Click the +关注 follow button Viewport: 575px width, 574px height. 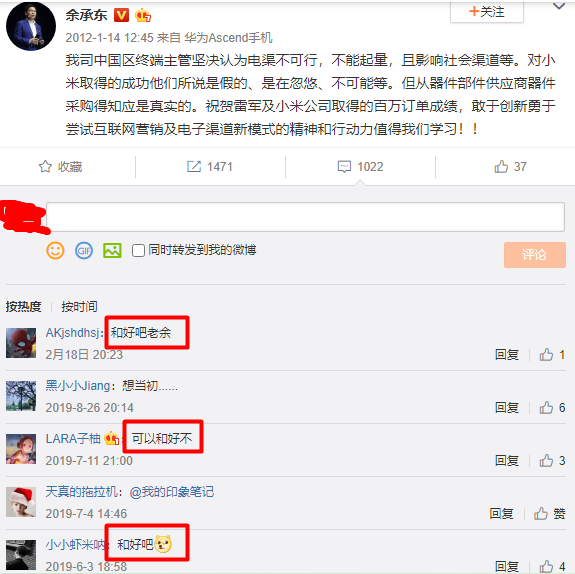487,11
